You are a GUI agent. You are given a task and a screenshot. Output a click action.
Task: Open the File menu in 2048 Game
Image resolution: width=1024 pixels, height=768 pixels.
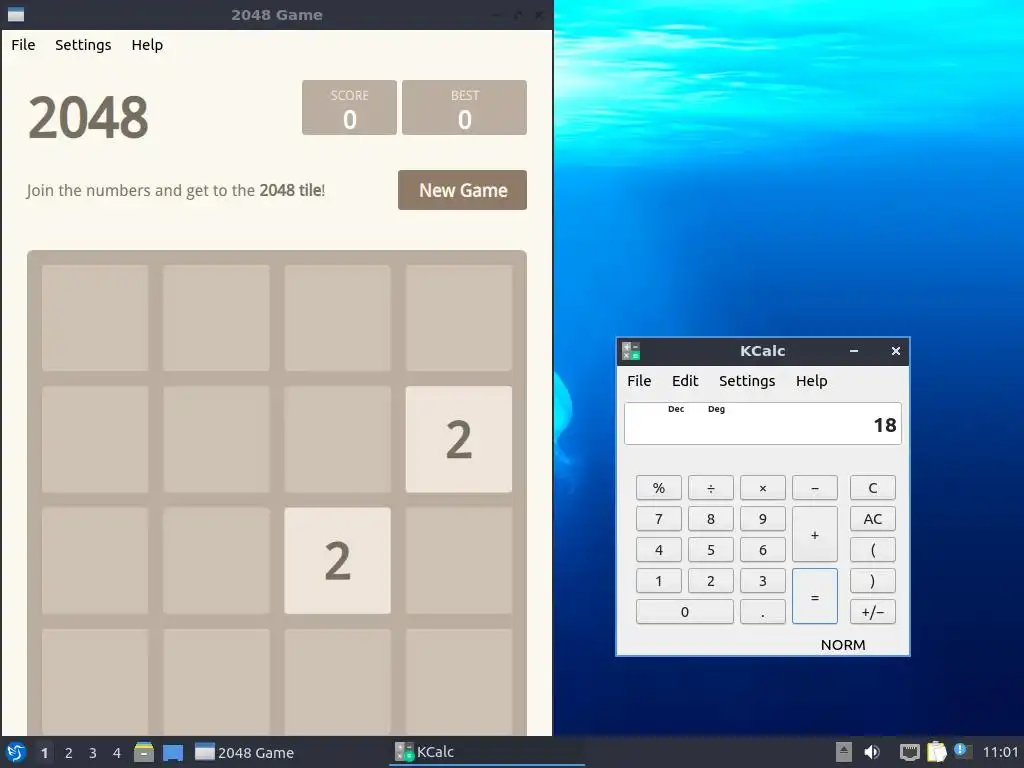[24, 45]
